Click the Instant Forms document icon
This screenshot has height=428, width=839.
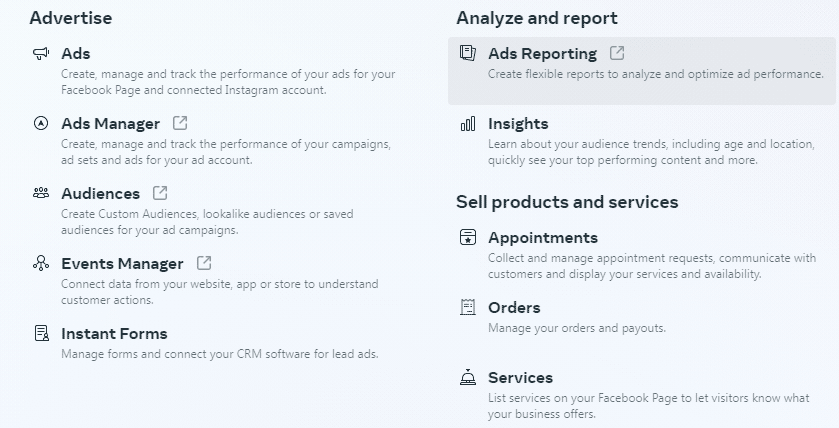(41, 334)
